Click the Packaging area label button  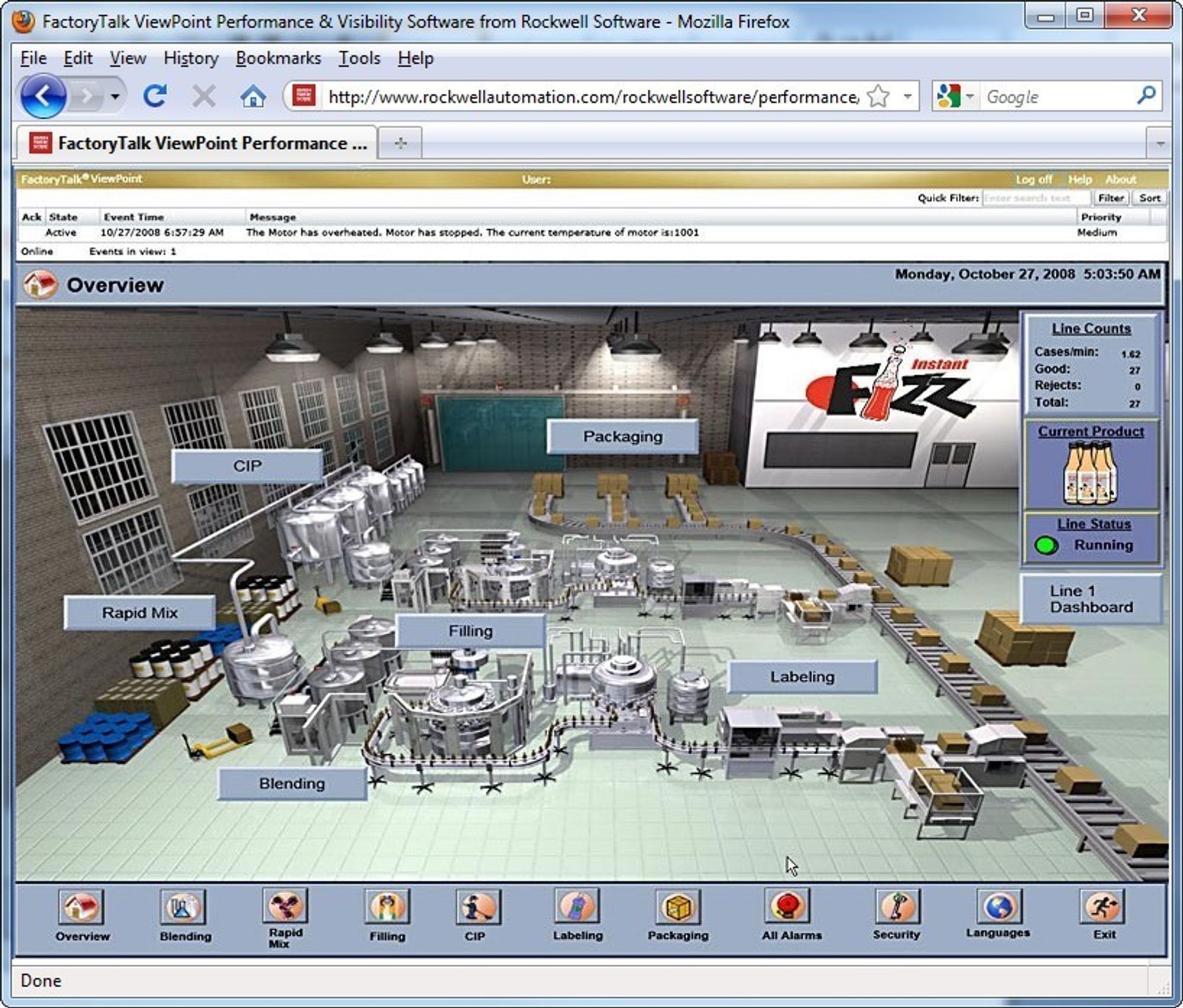(622, 437)
